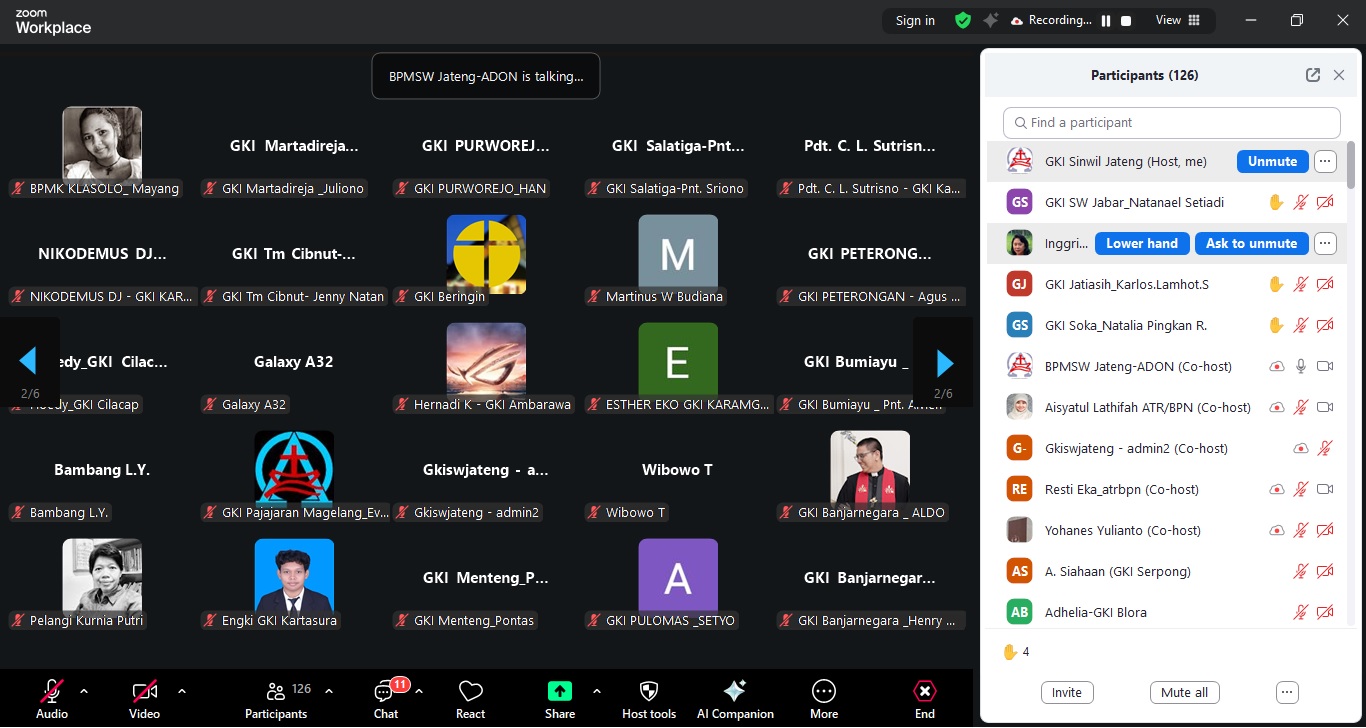Open Host tools shield icon

pos(649,691)
